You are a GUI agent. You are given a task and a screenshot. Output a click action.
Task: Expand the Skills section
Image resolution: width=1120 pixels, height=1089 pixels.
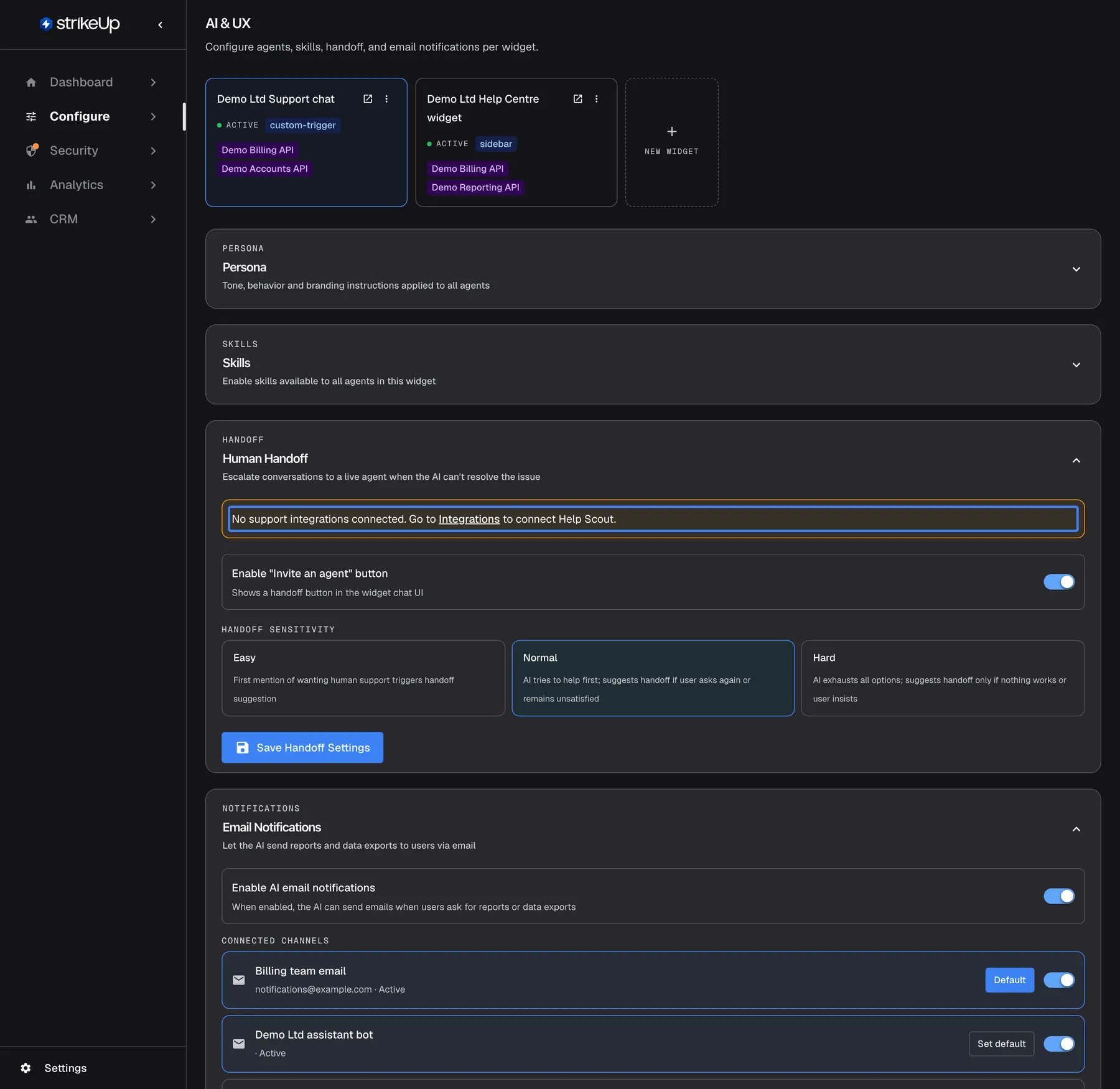1076,365
